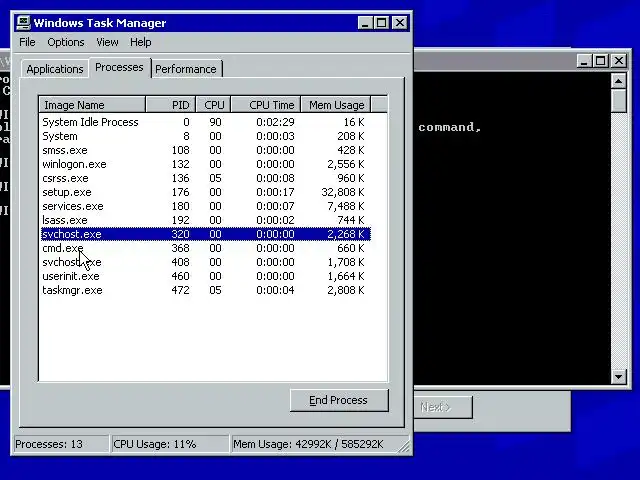Click scroll down arrow in command window

pos(619,376)
